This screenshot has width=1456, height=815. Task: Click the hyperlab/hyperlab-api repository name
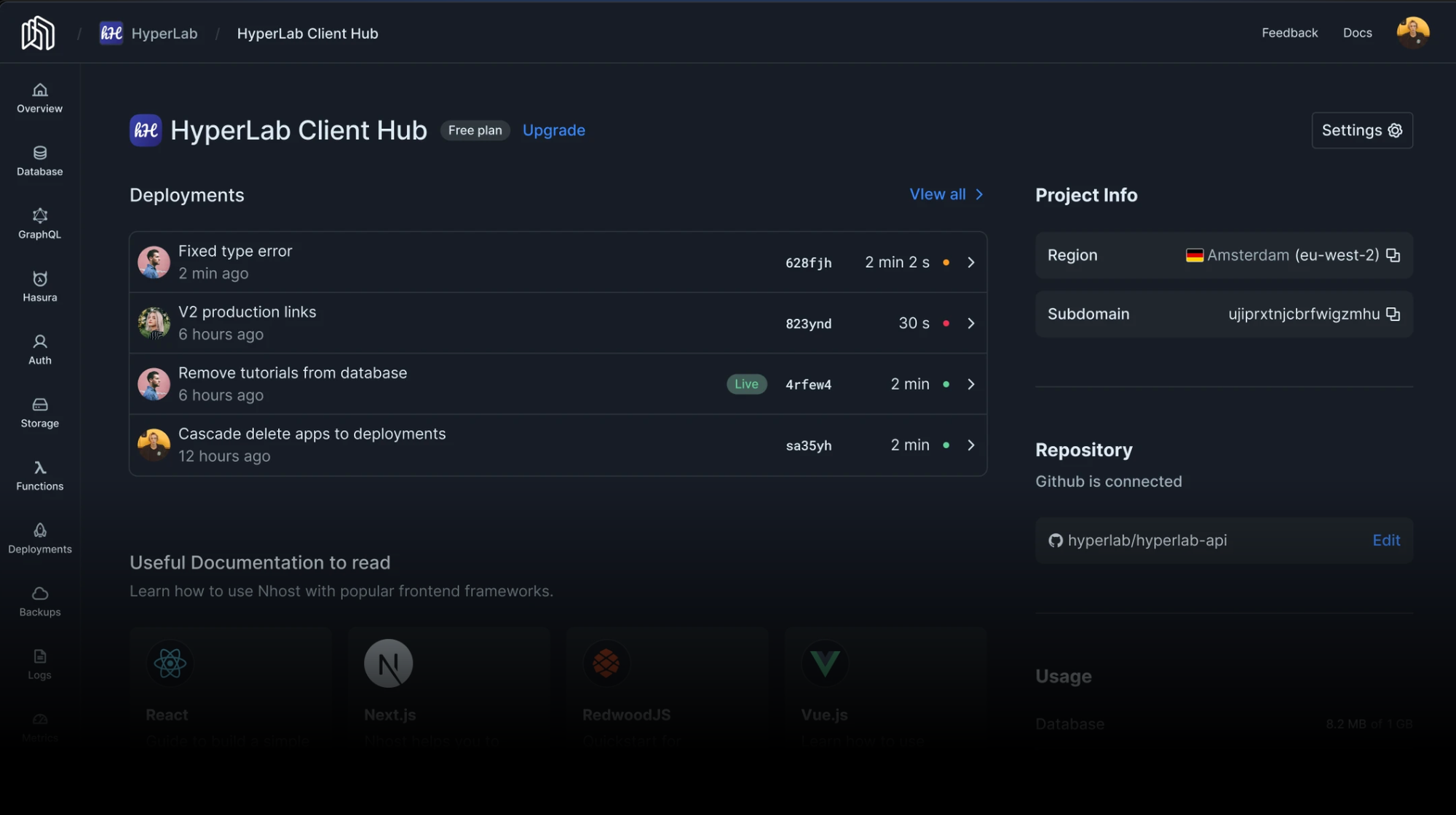click(x=1147, y=541)
